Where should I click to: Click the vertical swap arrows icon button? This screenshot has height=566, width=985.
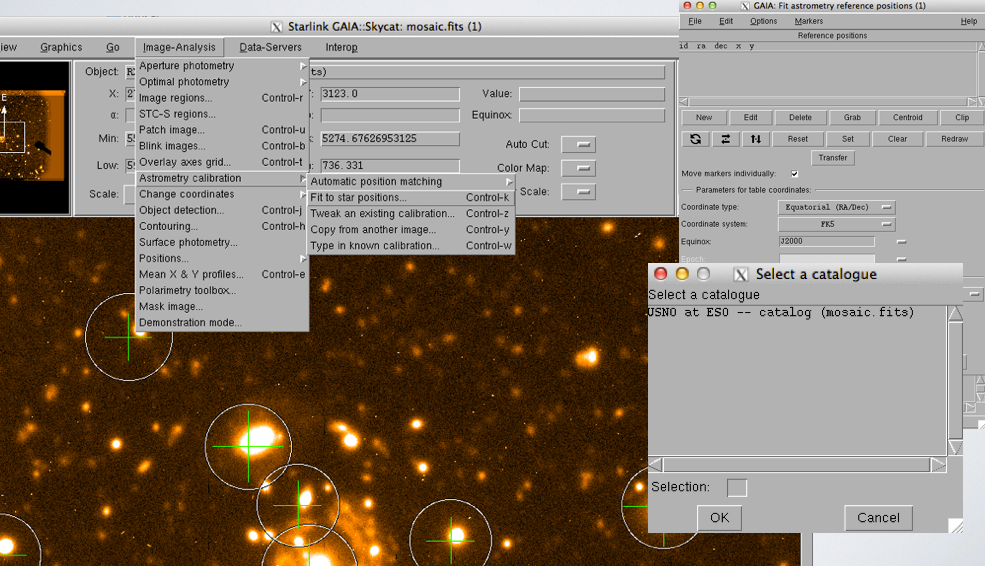click(756, 139)
